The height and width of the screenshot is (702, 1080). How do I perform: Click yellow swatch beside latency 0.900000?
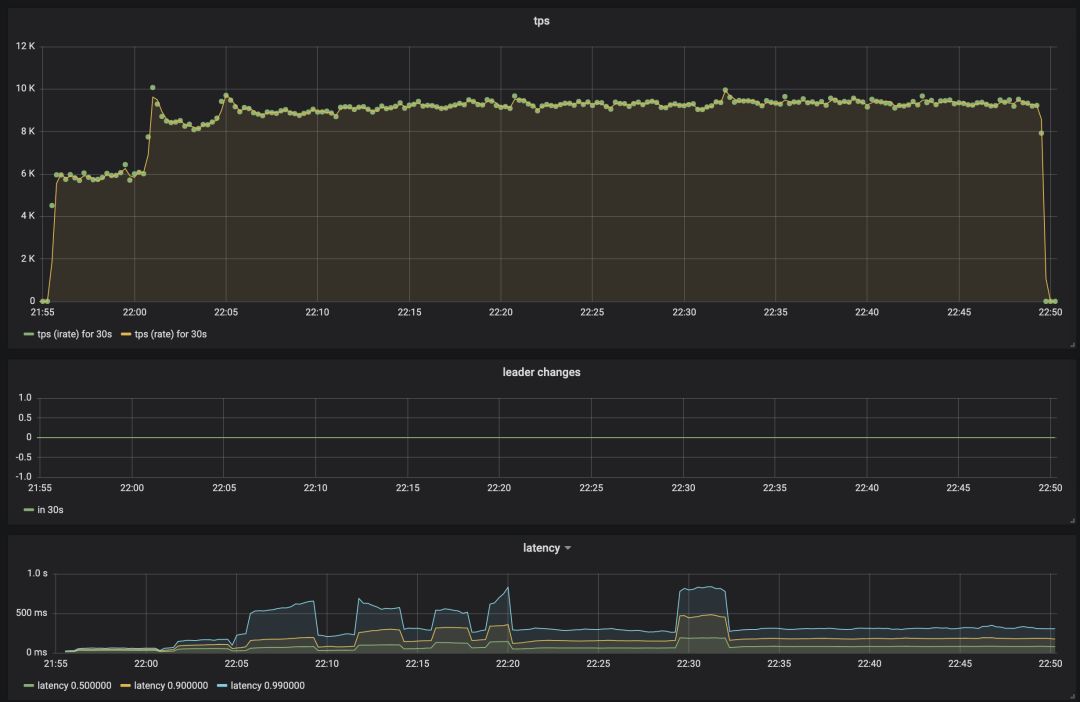pos(126,686)
